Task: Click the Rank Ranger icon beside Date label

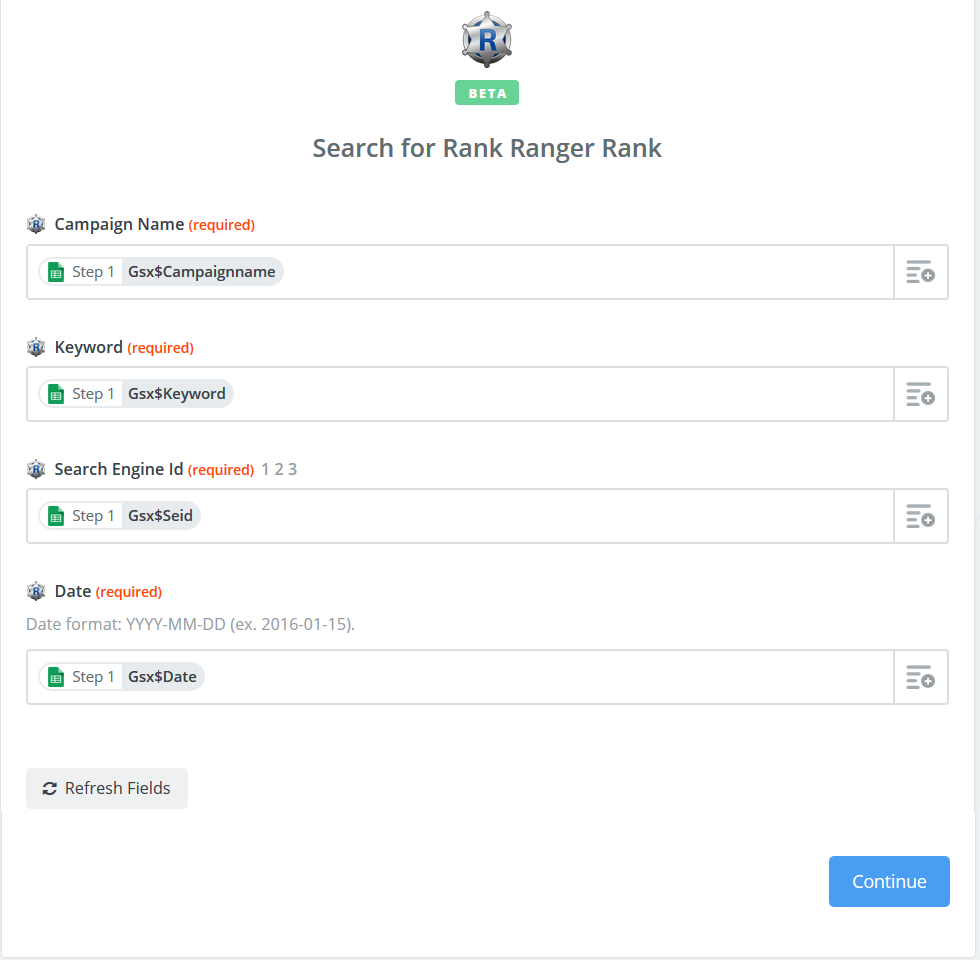Action: click(37, 591)
